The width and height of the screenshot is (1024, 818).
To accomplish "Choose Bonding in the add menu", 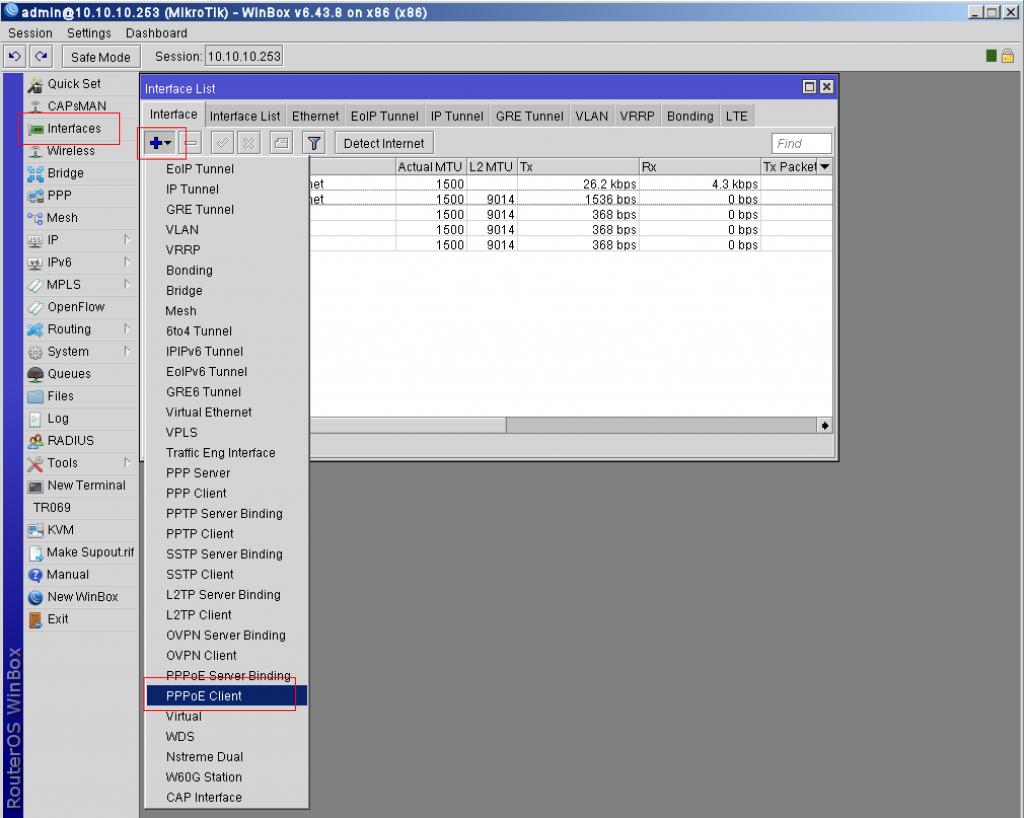I will 227,270.
